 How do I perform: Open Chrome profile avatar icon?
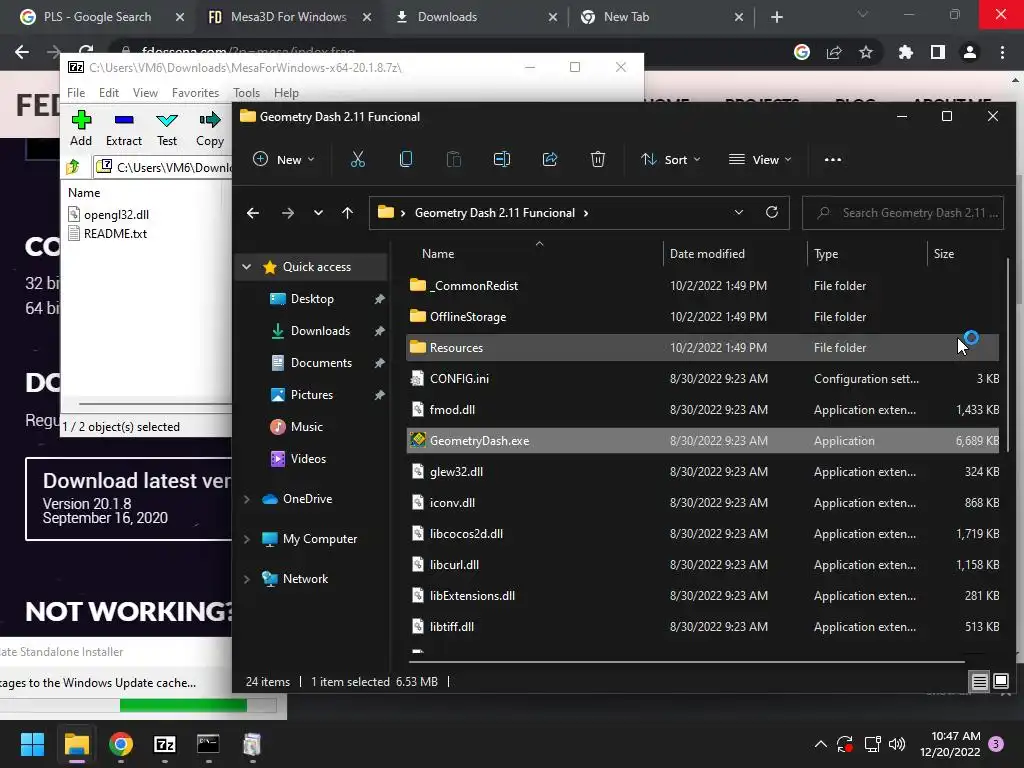[x=970, y=52]
